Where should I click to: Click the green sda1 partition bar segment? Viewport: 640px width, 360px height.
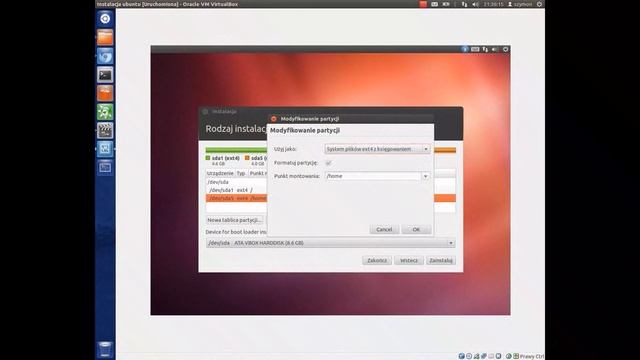(236, 150)
